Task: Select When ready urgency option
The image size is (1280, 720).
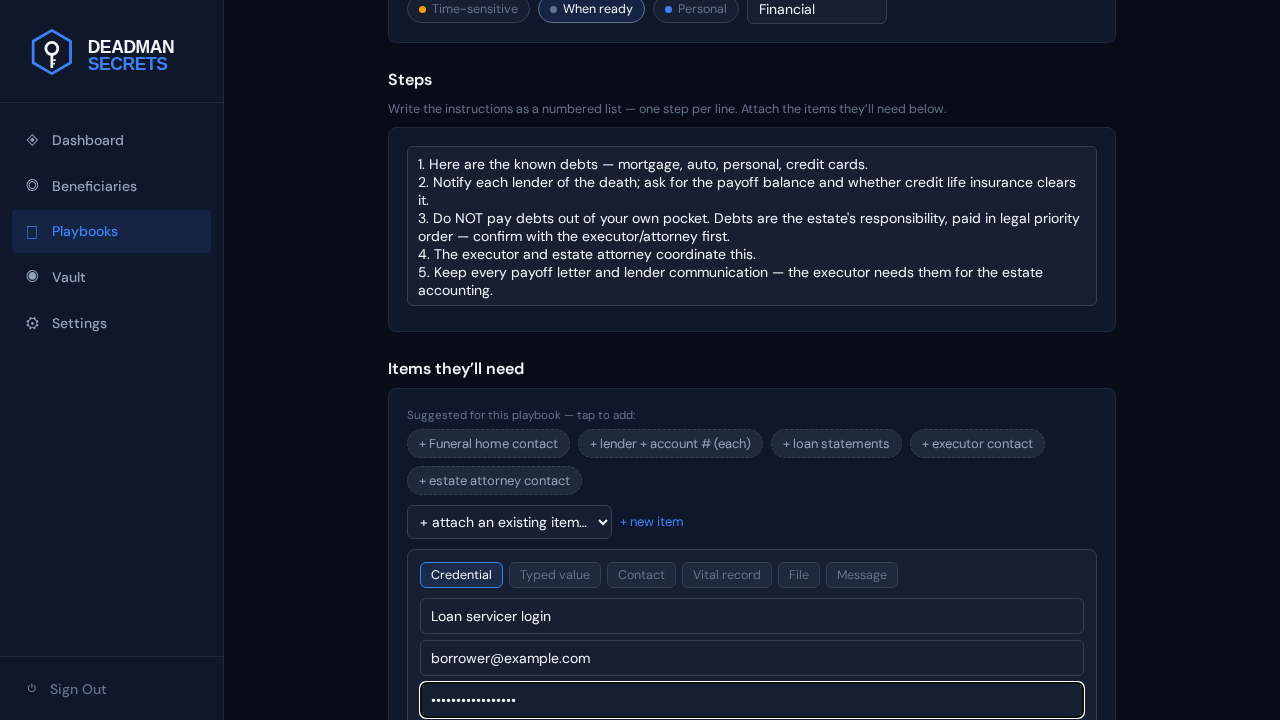Action: [x=591, y=9]
